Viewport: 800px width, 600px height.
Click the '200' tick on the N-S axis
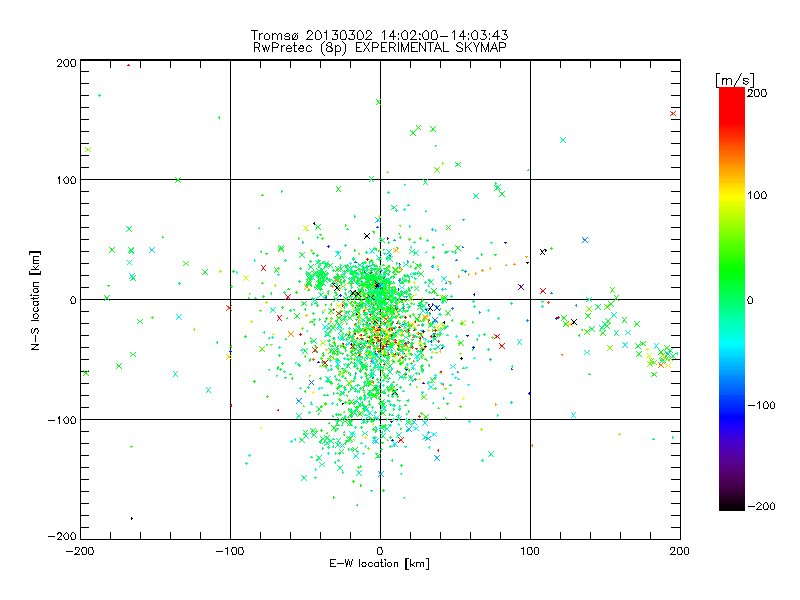pos(66,63)
